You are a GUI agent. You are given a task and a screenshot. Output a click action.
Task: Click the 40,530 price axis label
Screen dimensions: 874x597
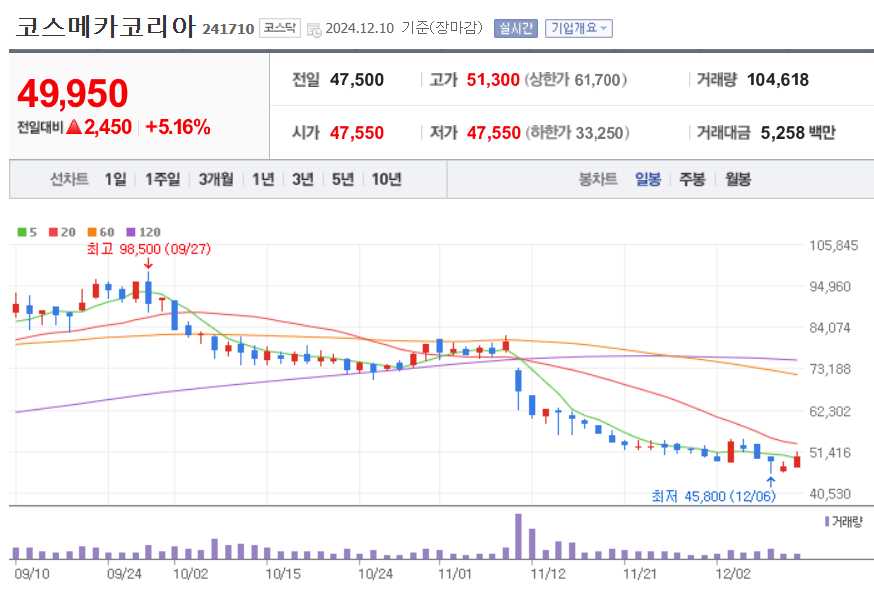(x=829, y=494)
